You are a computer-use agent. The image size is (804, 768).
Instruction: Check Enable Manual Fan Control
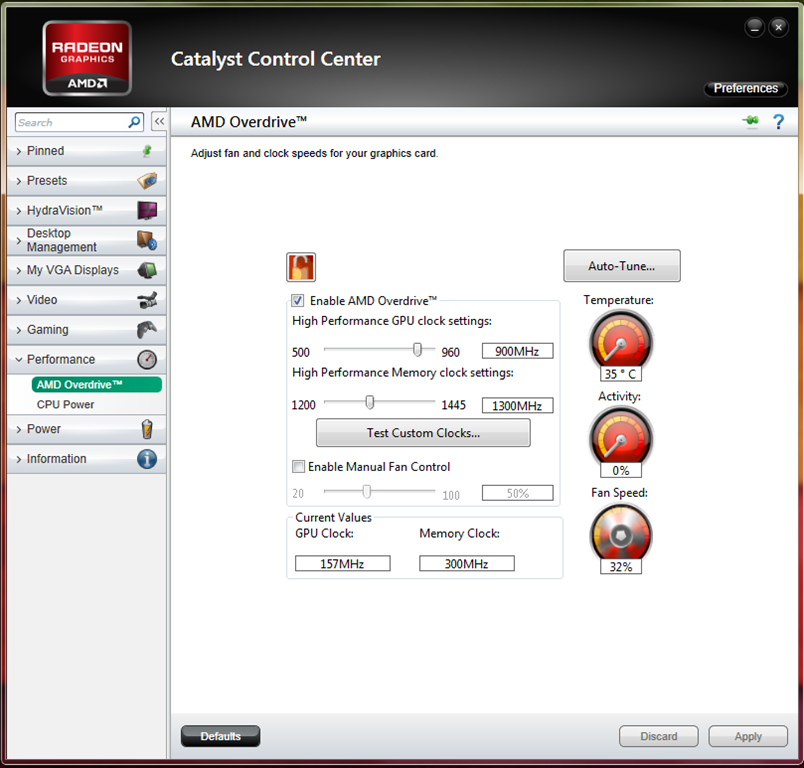click(298, 467)
